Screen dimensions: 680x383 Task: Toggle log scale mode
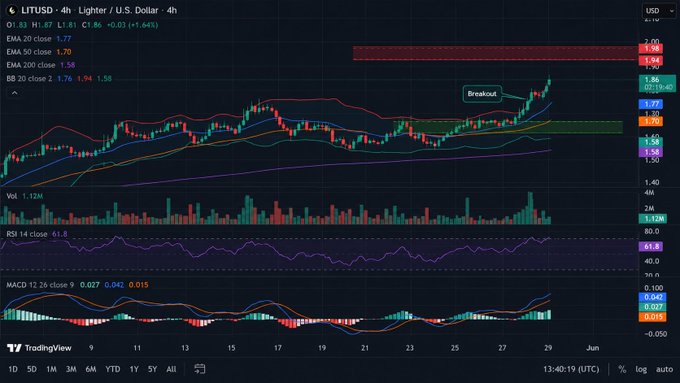(x=641, y=369)
